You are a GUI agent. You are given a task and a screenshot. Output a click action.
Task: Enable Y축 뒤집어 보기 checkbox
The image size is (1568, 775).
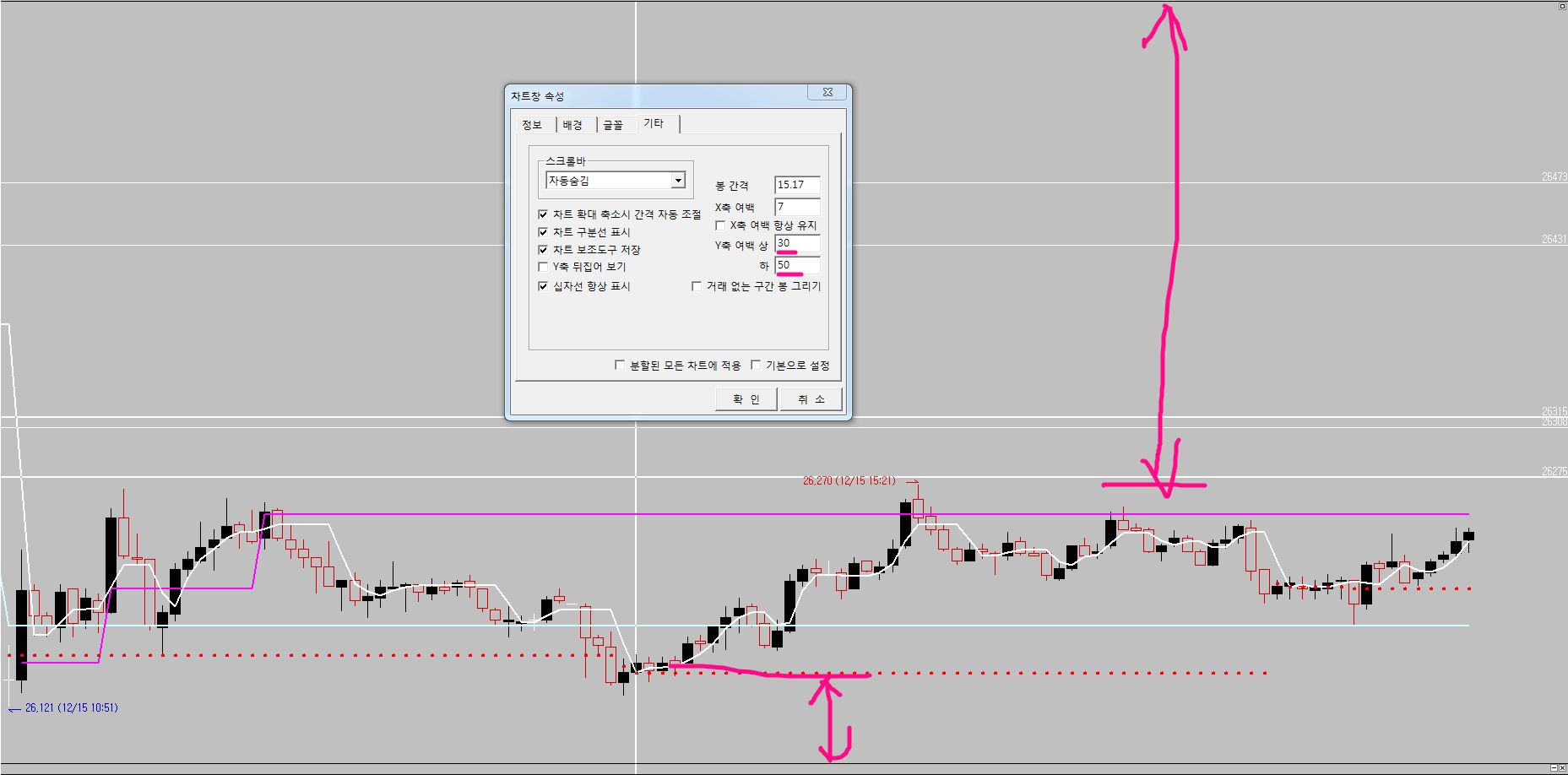point(543,268)
